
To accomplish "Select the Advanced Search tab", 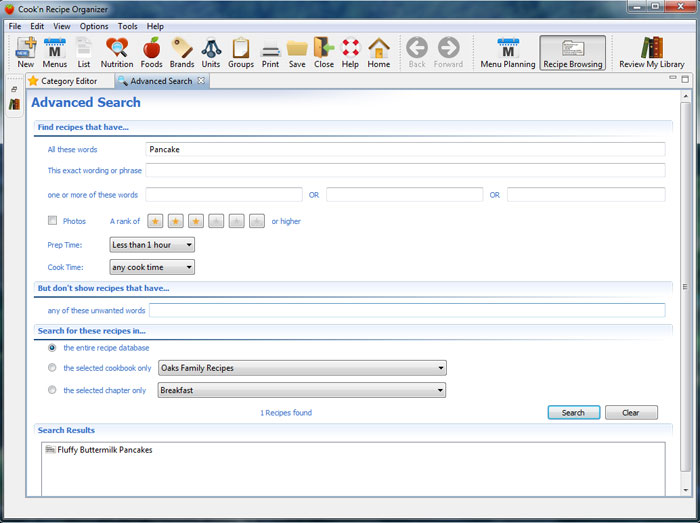I will [161, 81].
